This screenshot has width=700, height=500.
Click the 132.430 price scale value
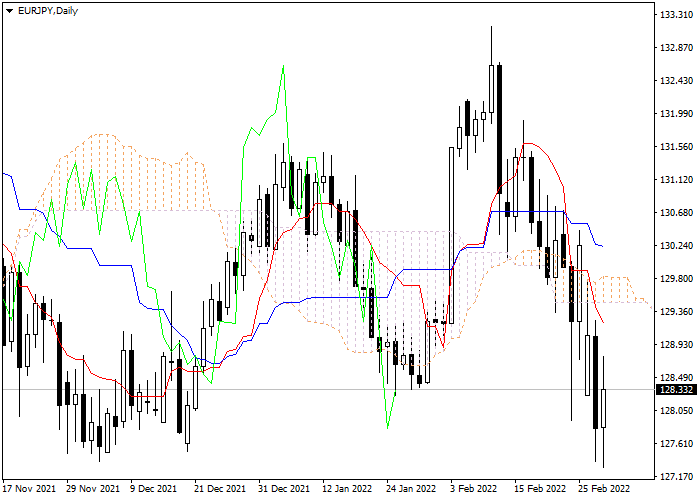click(x=676, y=81)
